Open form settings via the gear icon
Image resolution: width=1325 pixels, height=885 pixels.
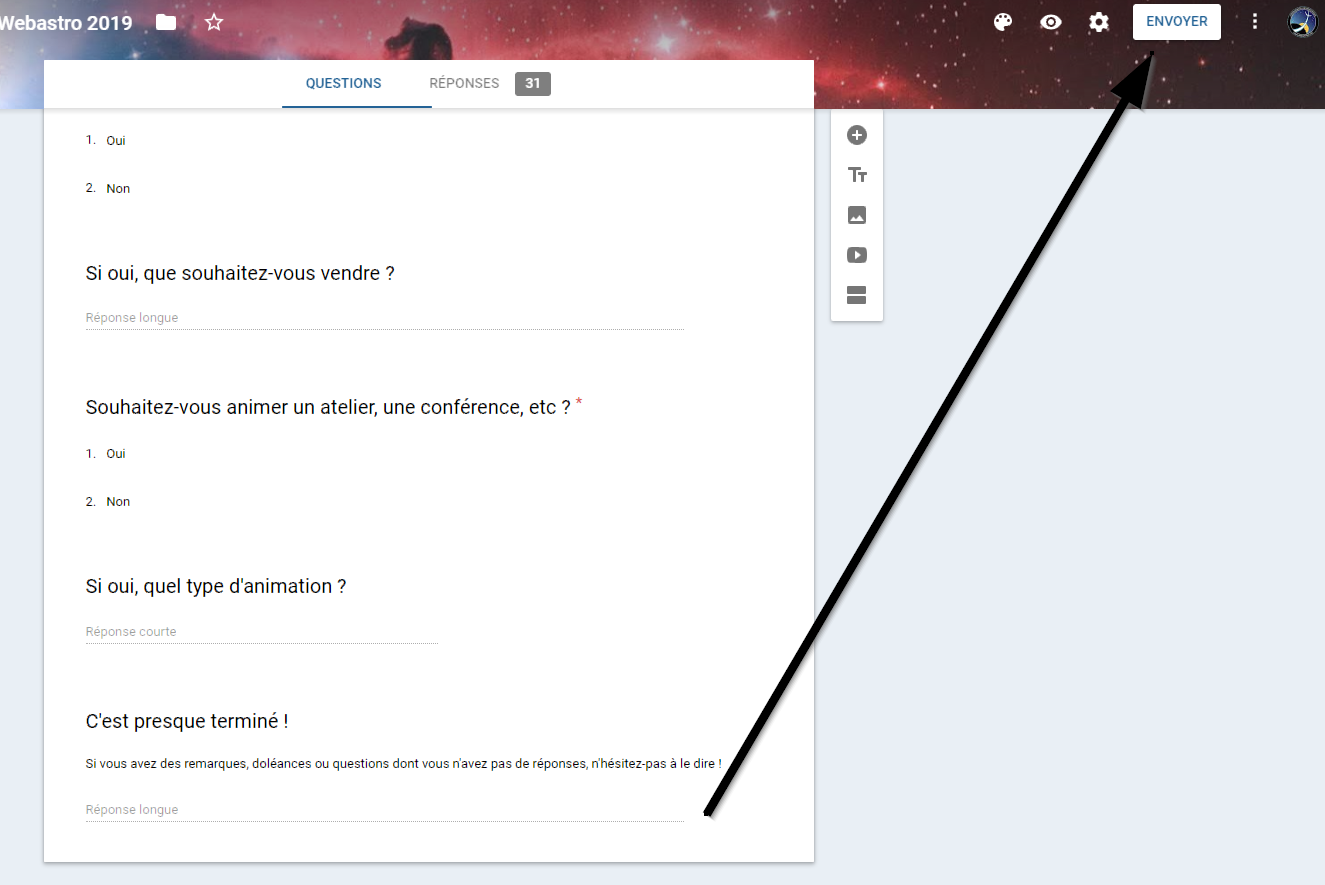(1099, 22)
